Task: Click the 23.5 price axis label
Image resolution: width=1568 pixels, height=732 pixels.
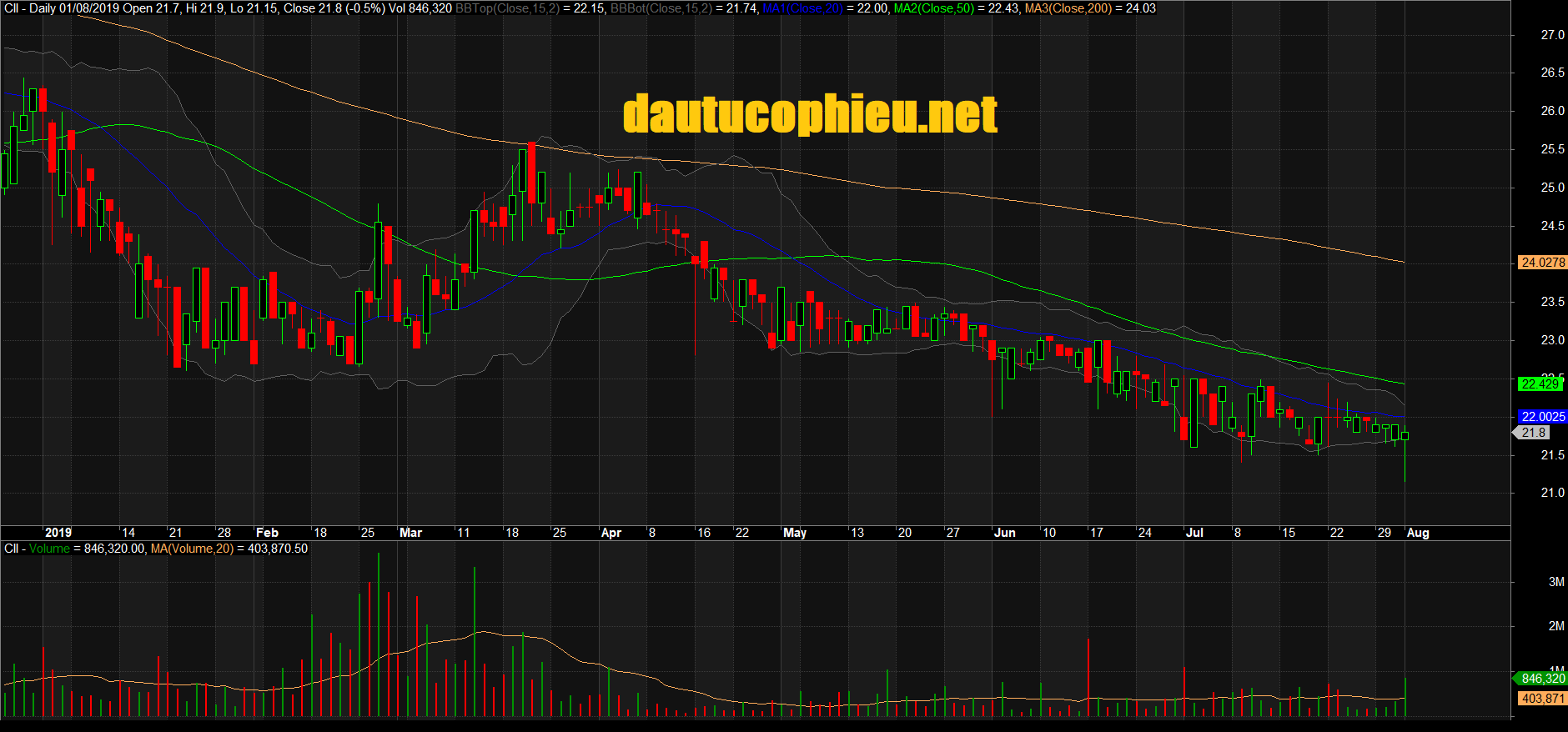Action: tap(1552, 302)
